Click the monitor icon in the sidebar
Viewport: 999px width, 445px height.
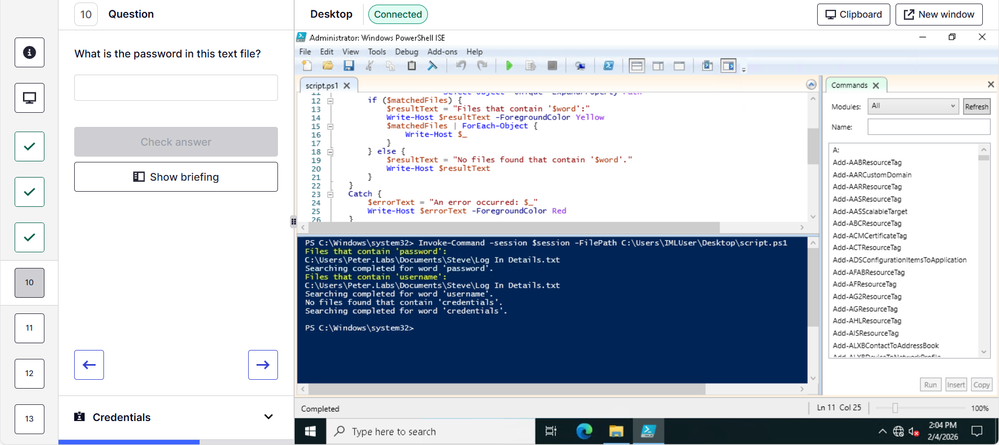coord(29,98)
